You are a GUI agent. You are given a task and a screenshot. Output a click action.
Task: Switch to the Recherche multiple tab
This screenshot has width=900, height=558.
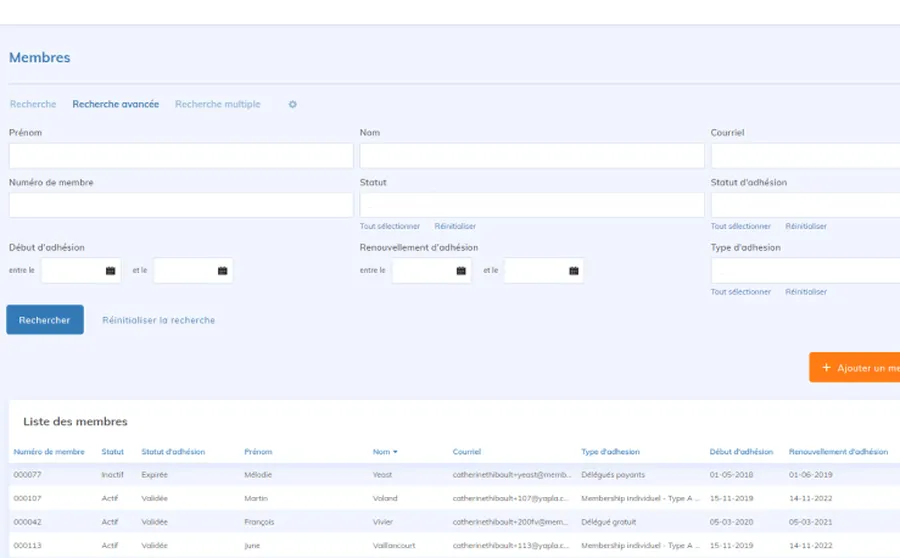click(217, 105)
